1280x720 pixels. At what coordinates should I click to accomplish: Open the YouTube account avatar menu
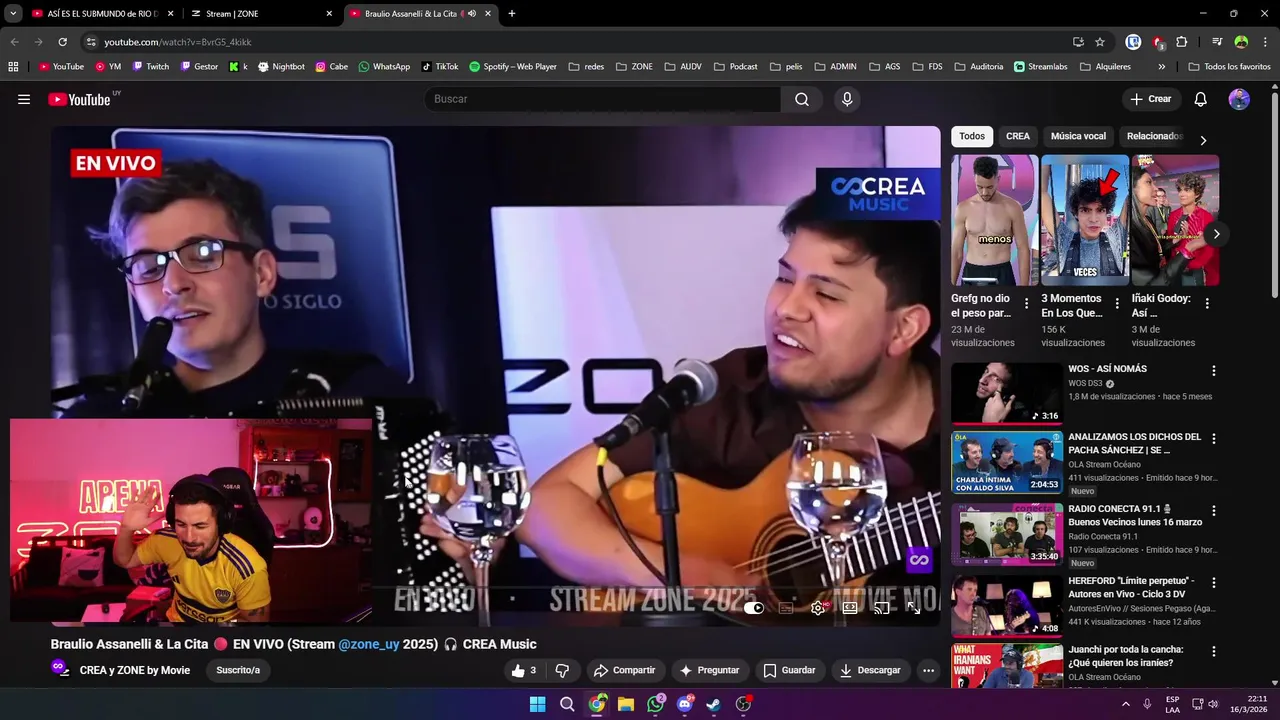pos(1239,99)
